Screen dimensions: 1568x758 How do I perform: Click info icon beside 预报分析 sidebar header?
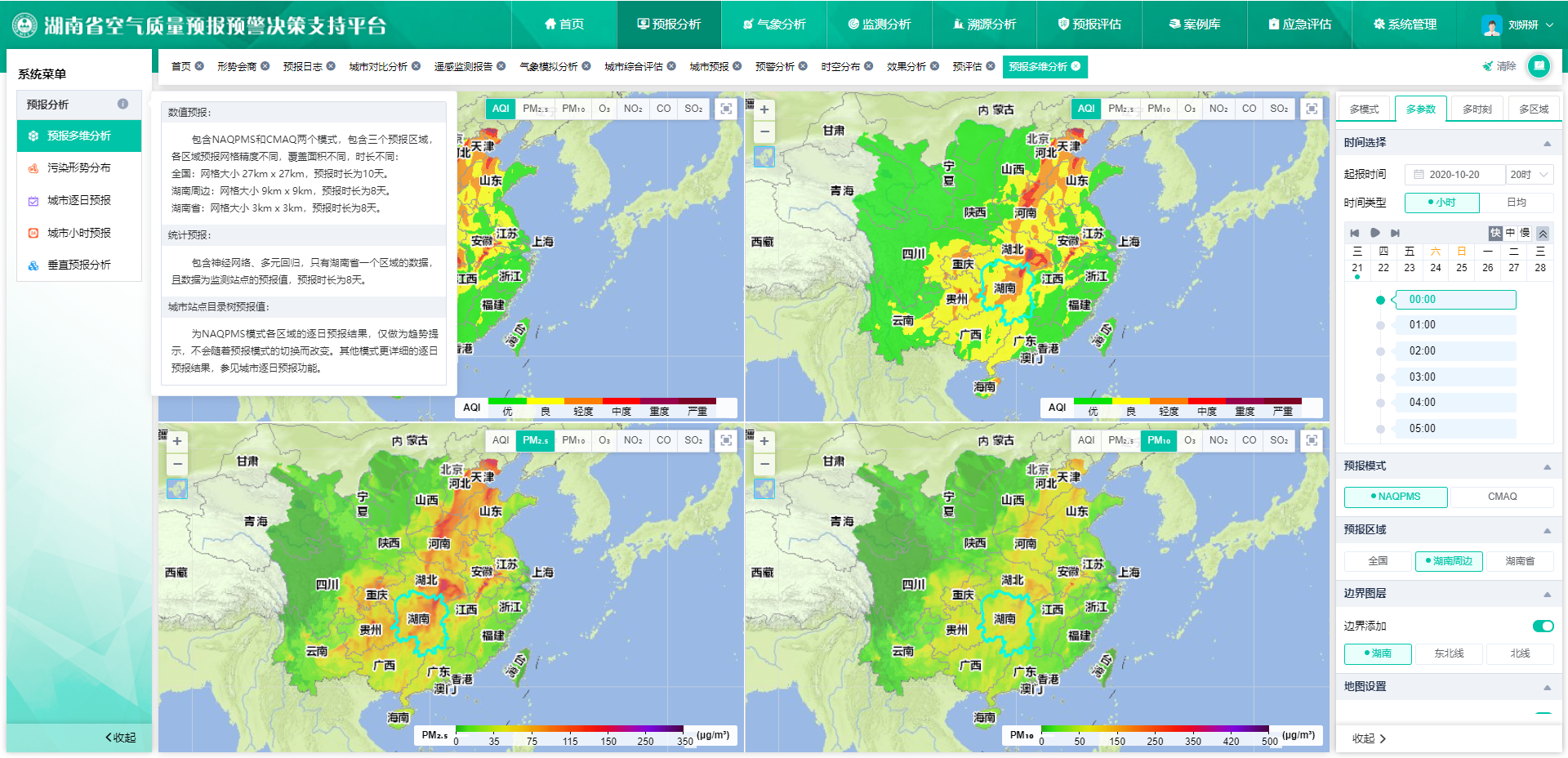pyautogui.click(x=122, y=104)
